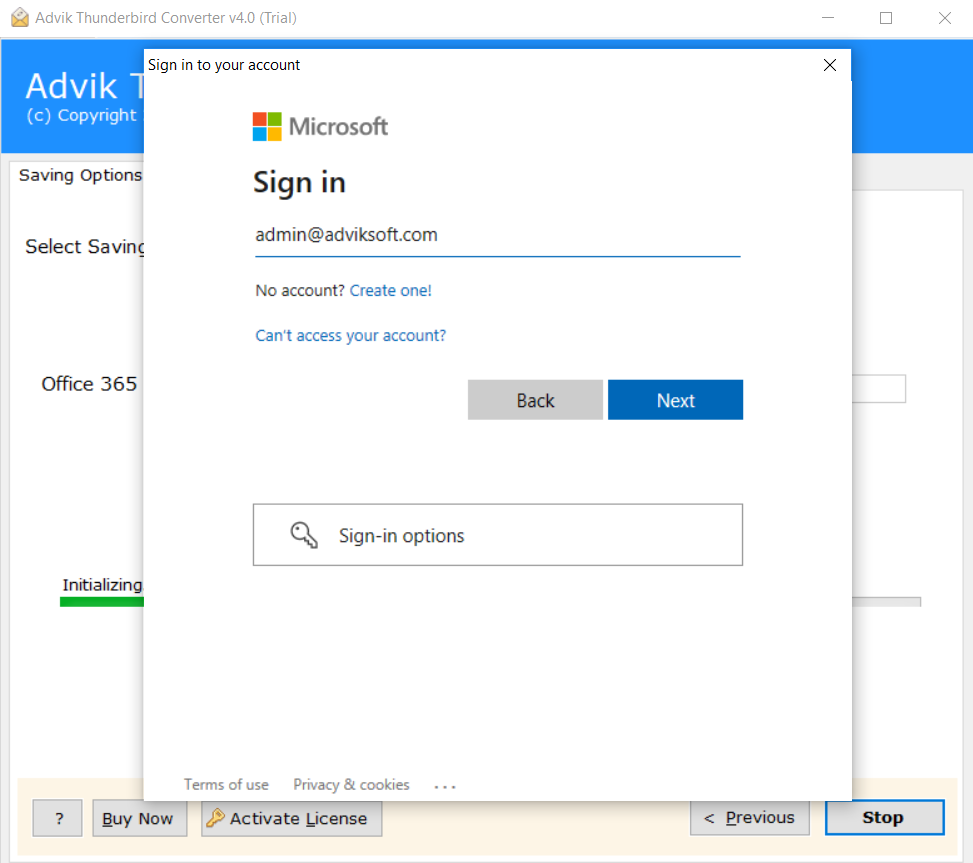Viewport: 973px width, 863px height.
Task: Click the Initializing progress bar
Action: coord(490,602)
